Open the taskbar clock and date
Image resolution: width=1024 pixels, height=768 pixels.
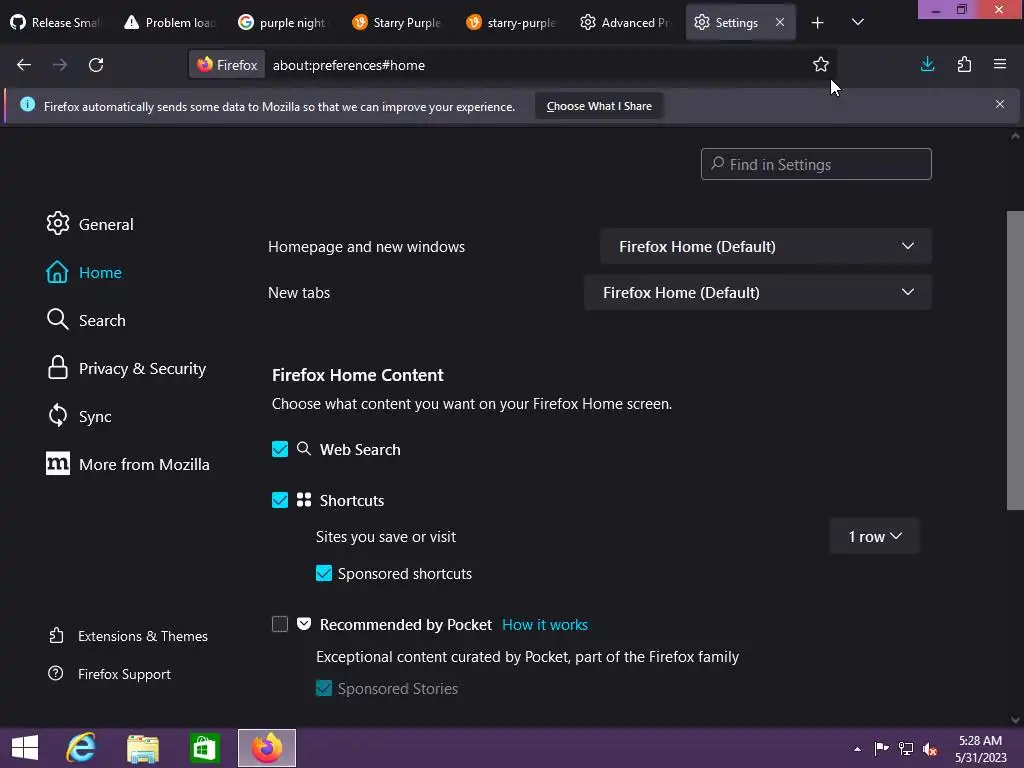[x=980, y=749]
